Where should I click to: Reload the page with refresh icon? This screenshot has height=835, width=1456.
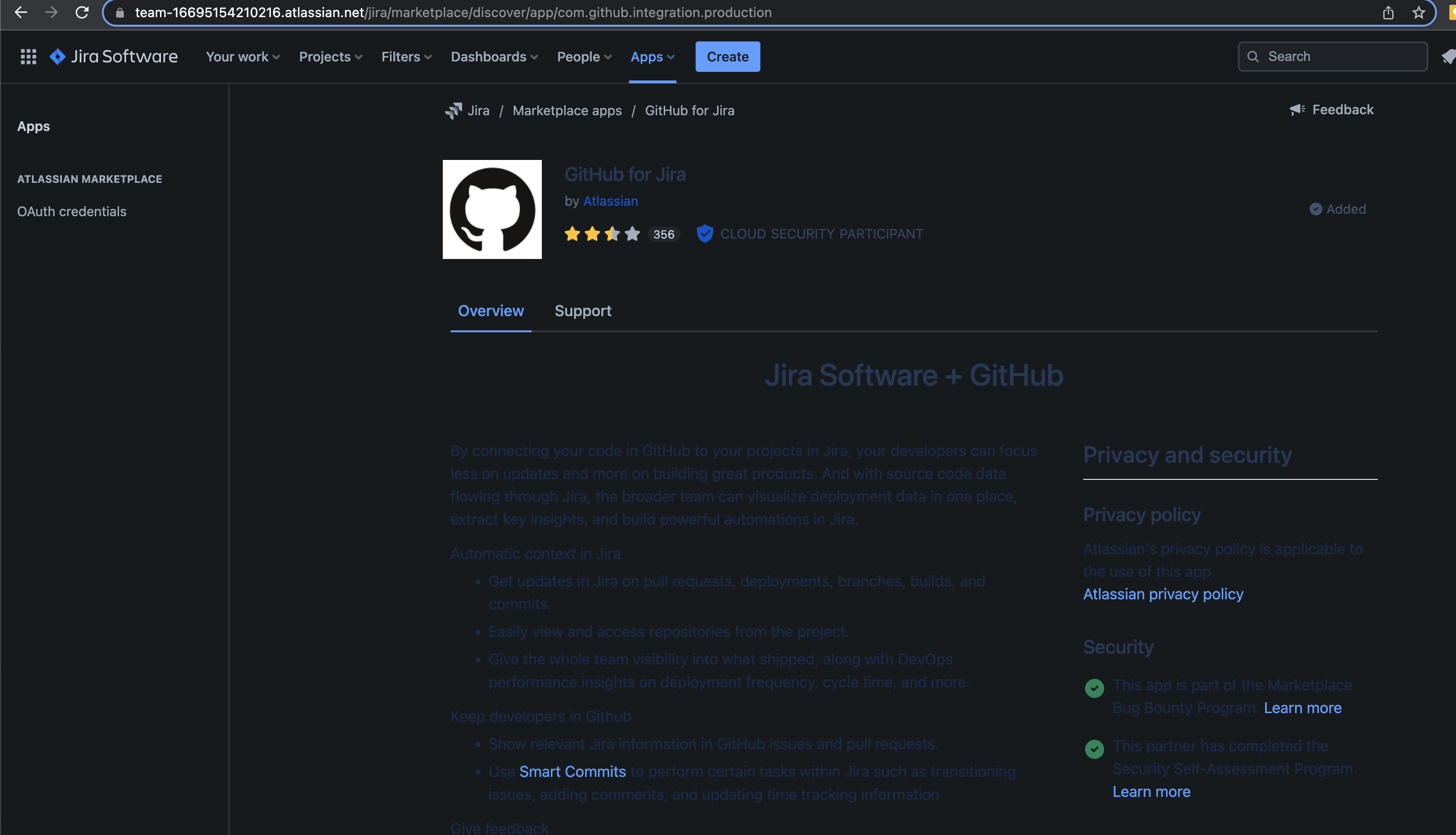(82, 12)
